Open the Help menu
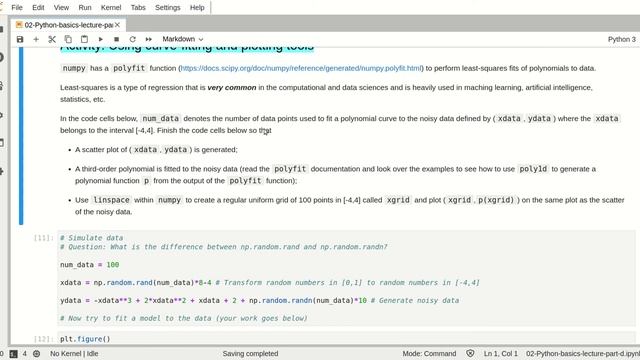Screen dimensions: 640x360 [x=197, y=7]
